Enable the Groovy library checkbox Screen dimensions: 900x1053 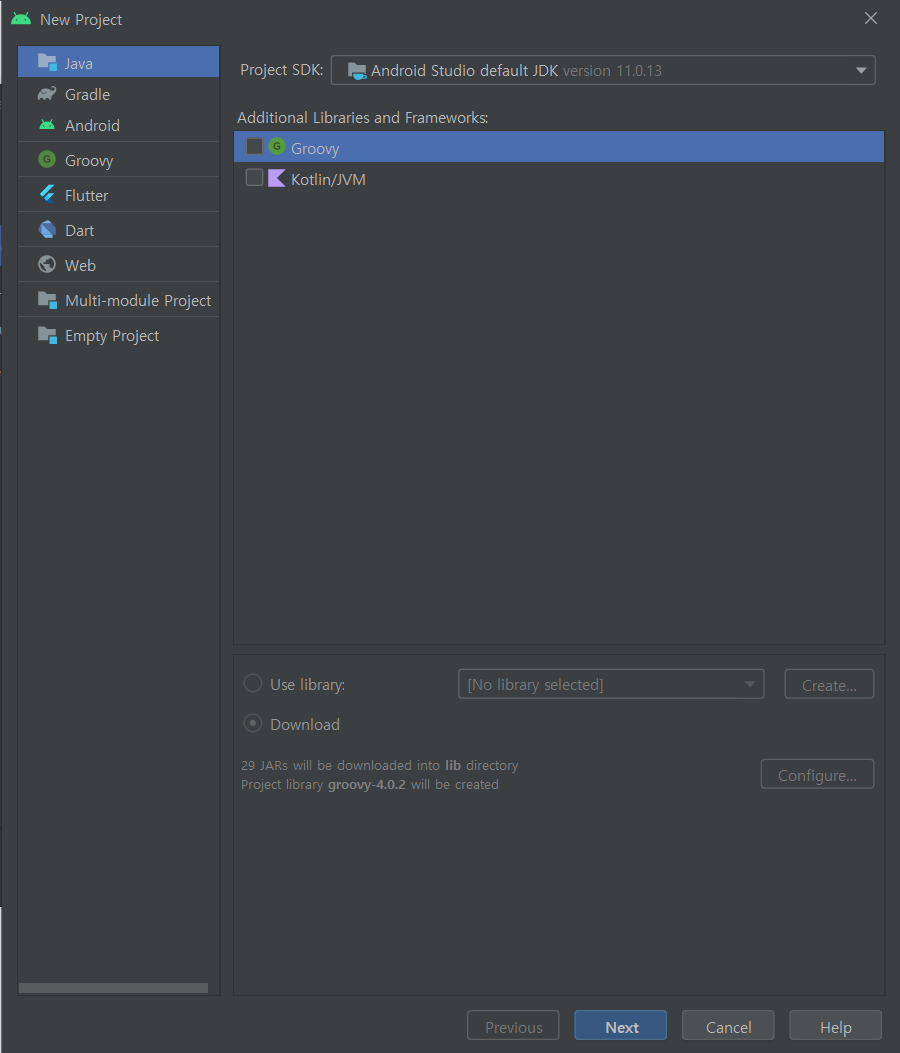255,146
